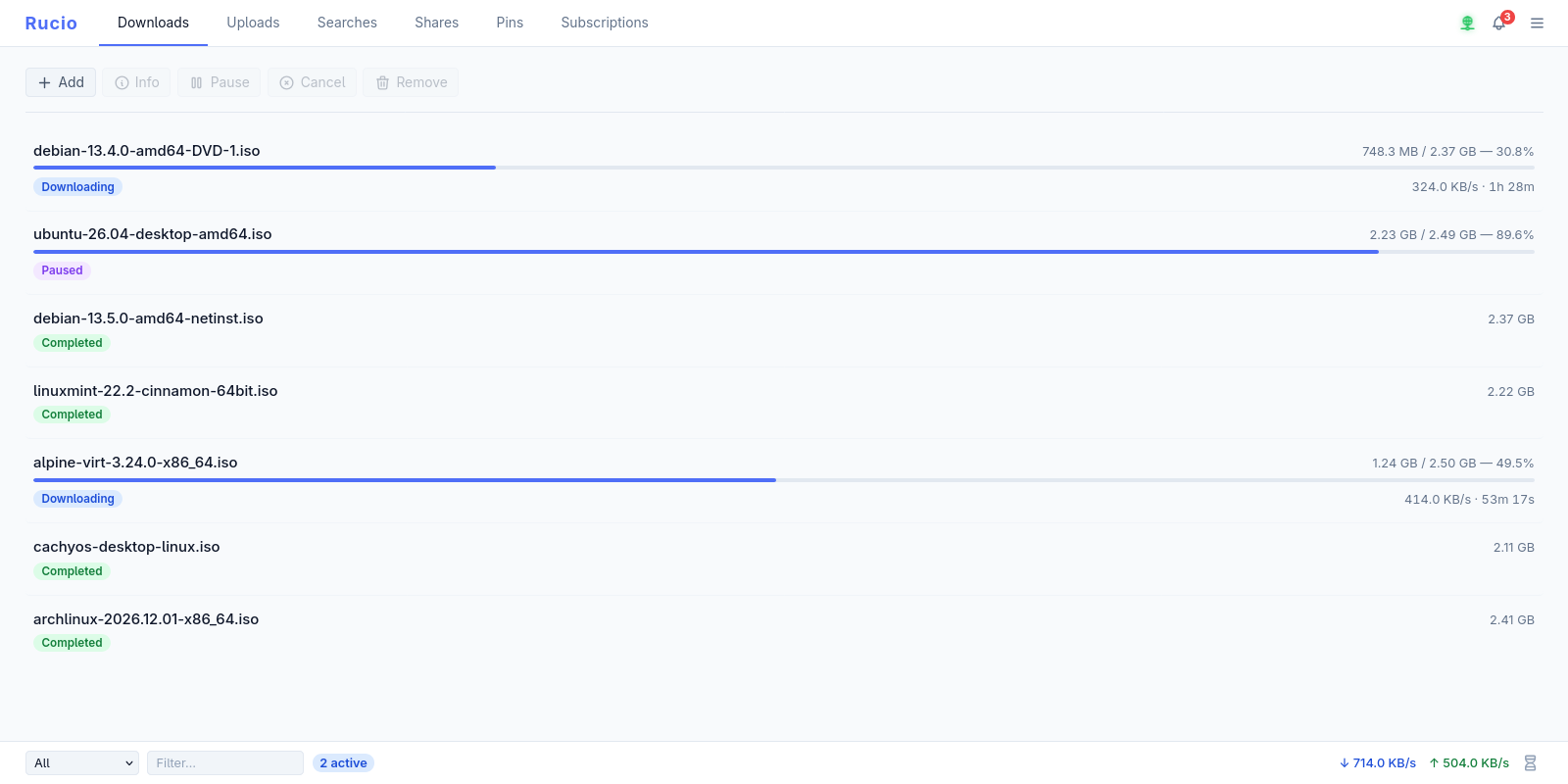The image size is (1568, 784).
Task: Click the Rucio logo
Action: click(51, 23)
